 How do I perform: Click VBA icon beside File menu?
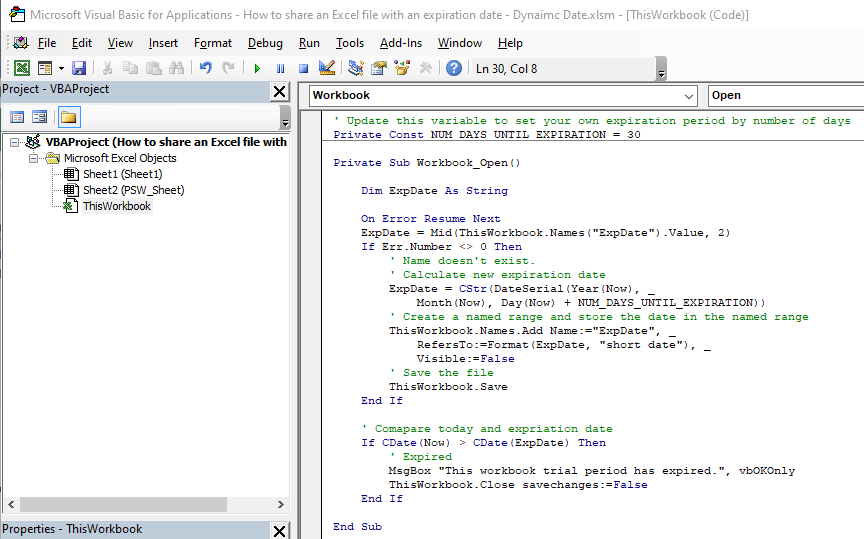tap(21, 43)
